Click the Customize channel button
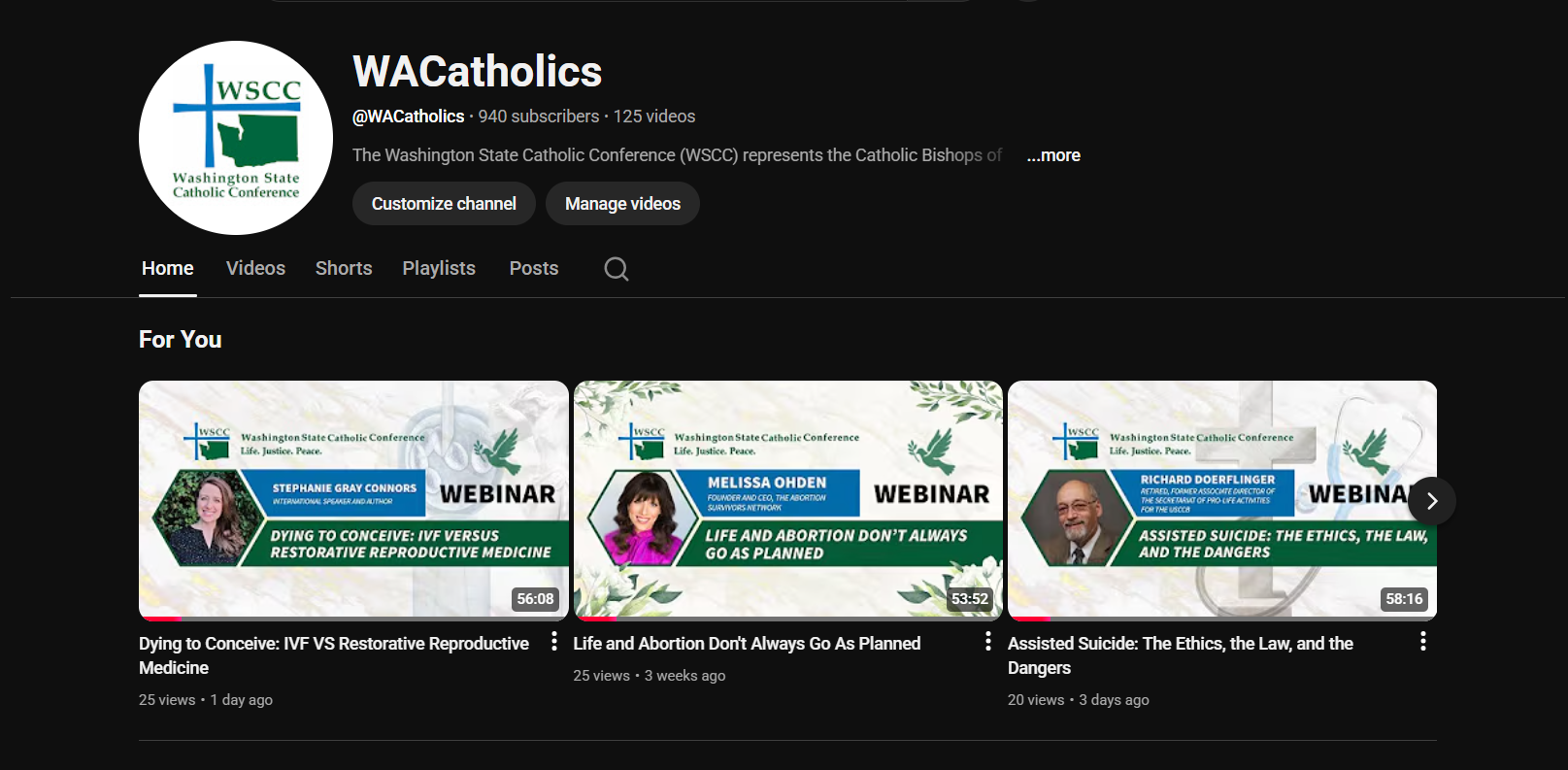Image resolution: width=1568 pixels, height=770 pixels. [444, 204]
